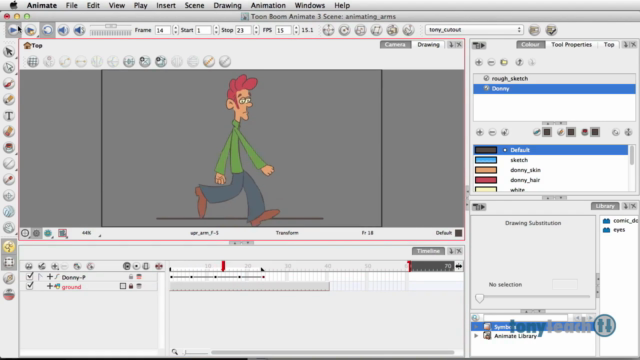Select the Select (arrow) tool
This screenshot has width=640, height=360.
9,51
